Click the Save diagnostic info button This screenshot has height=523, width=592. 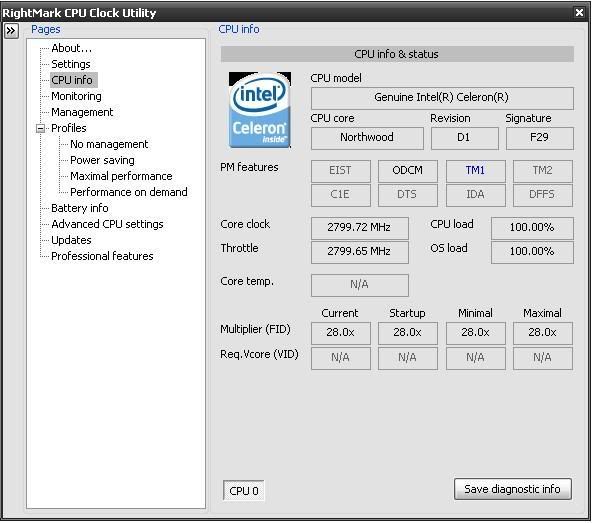(513, 489)
